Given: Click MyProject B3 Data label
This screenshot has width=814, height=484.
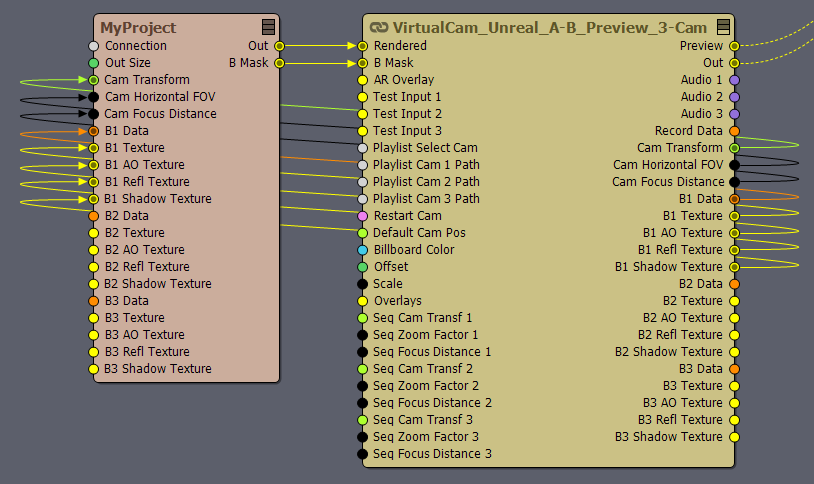Looking at the screenshot, I should (x=127, y=301).
